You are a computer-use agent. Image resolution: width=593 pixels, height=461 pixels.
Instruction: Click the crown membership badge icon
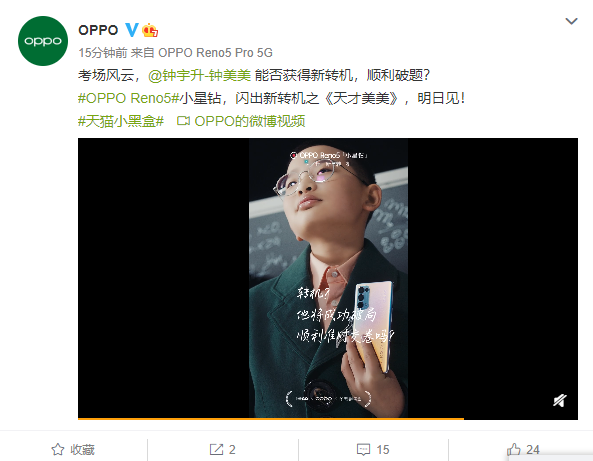coord(150,30)
